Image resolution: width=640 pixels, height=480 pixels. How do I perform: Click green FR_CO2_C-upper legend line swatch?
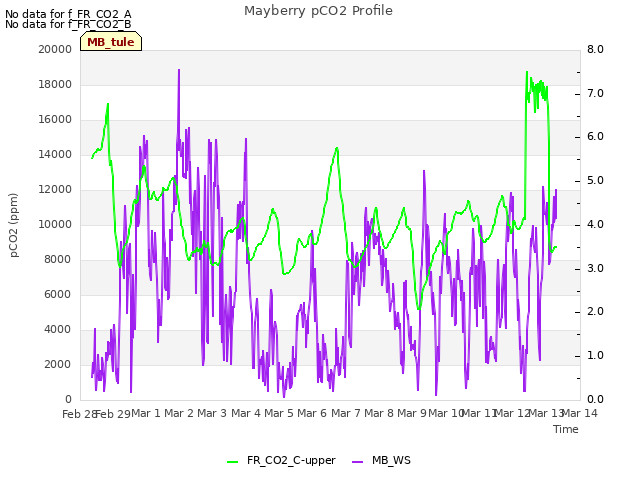[233, 462]
